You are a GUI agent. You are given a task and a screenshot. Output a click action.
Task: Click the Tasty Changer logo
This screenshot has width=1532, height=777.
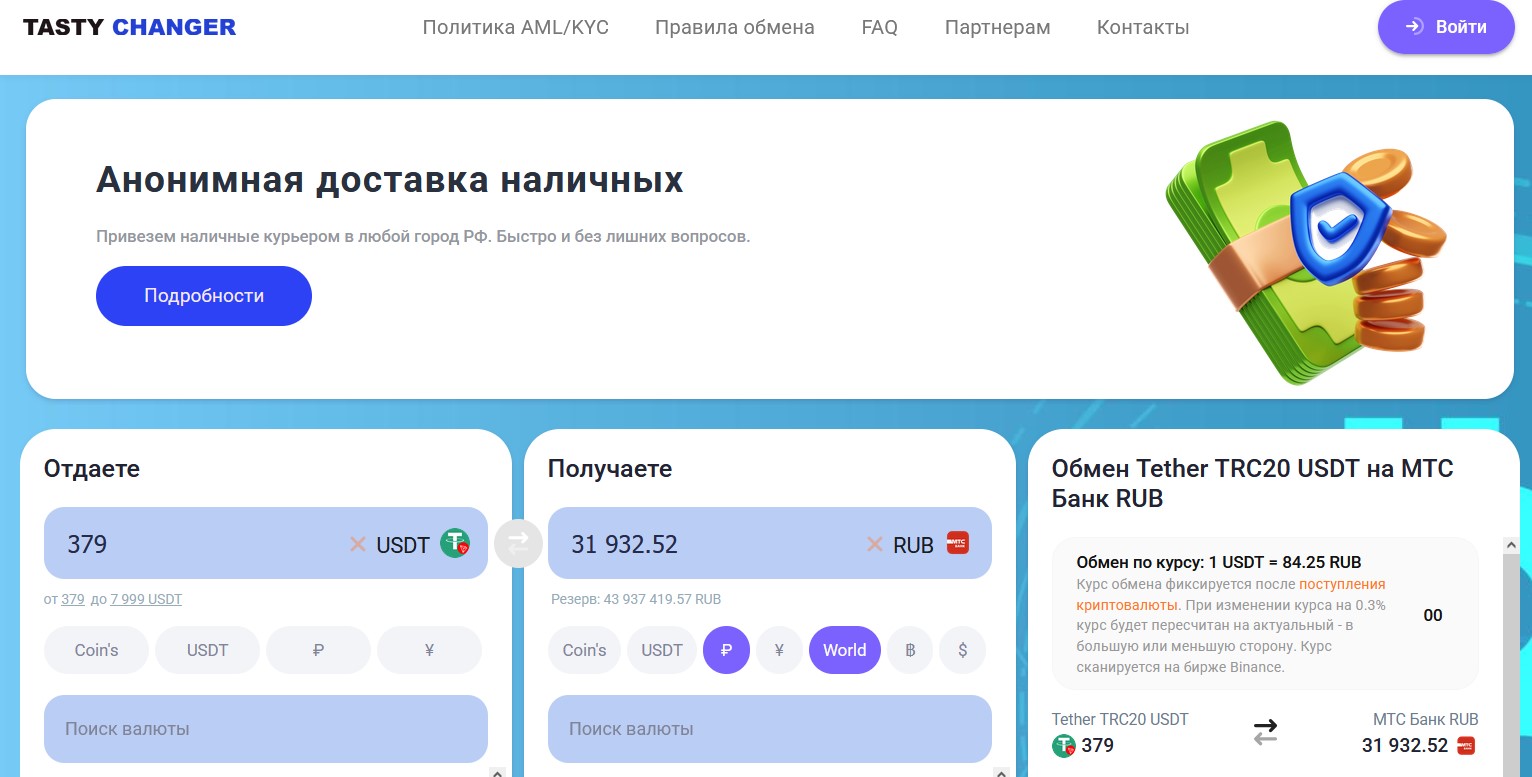pos(129,27)
